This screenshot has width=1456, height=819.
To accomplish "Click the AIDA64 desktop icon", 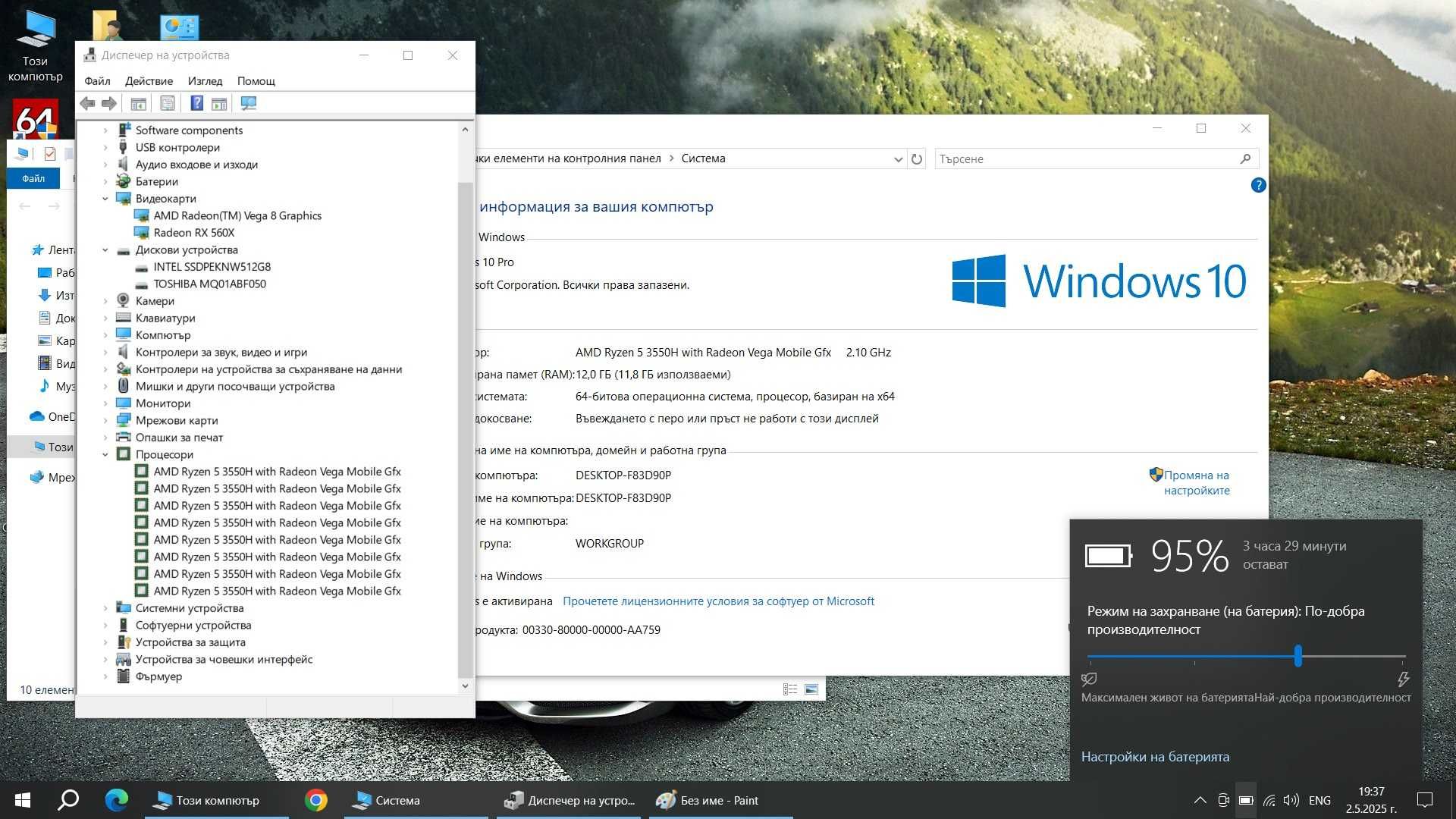I will (35, 120).
